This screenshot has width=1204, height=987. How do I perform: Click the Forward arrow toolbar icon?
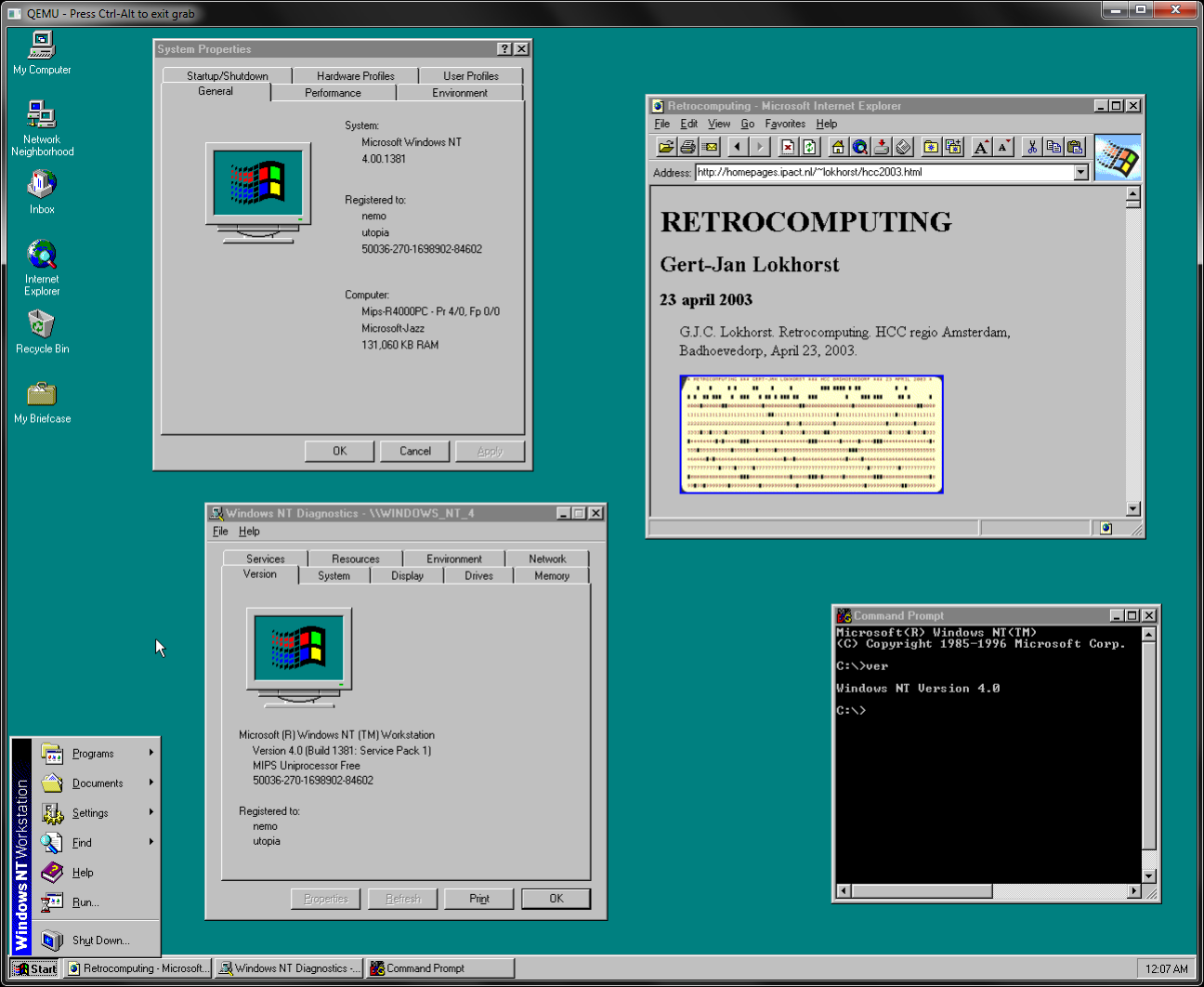point(760,146)
